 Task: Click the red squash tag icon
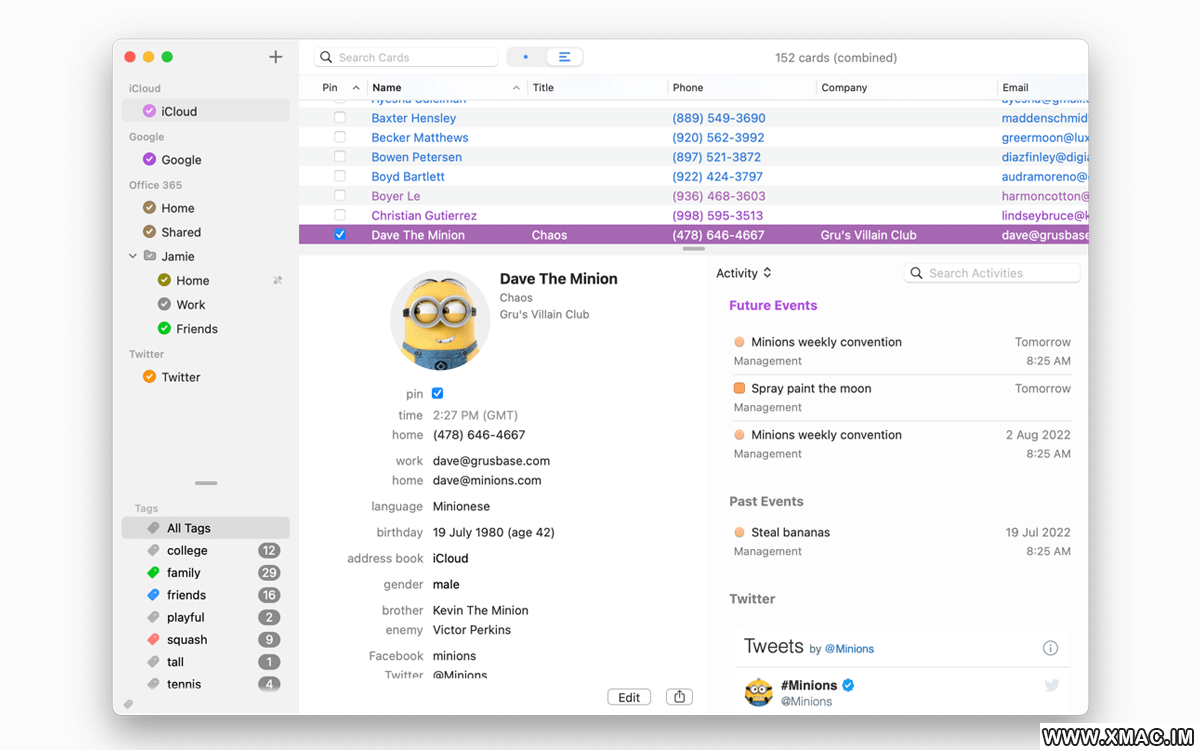point(153,639)
